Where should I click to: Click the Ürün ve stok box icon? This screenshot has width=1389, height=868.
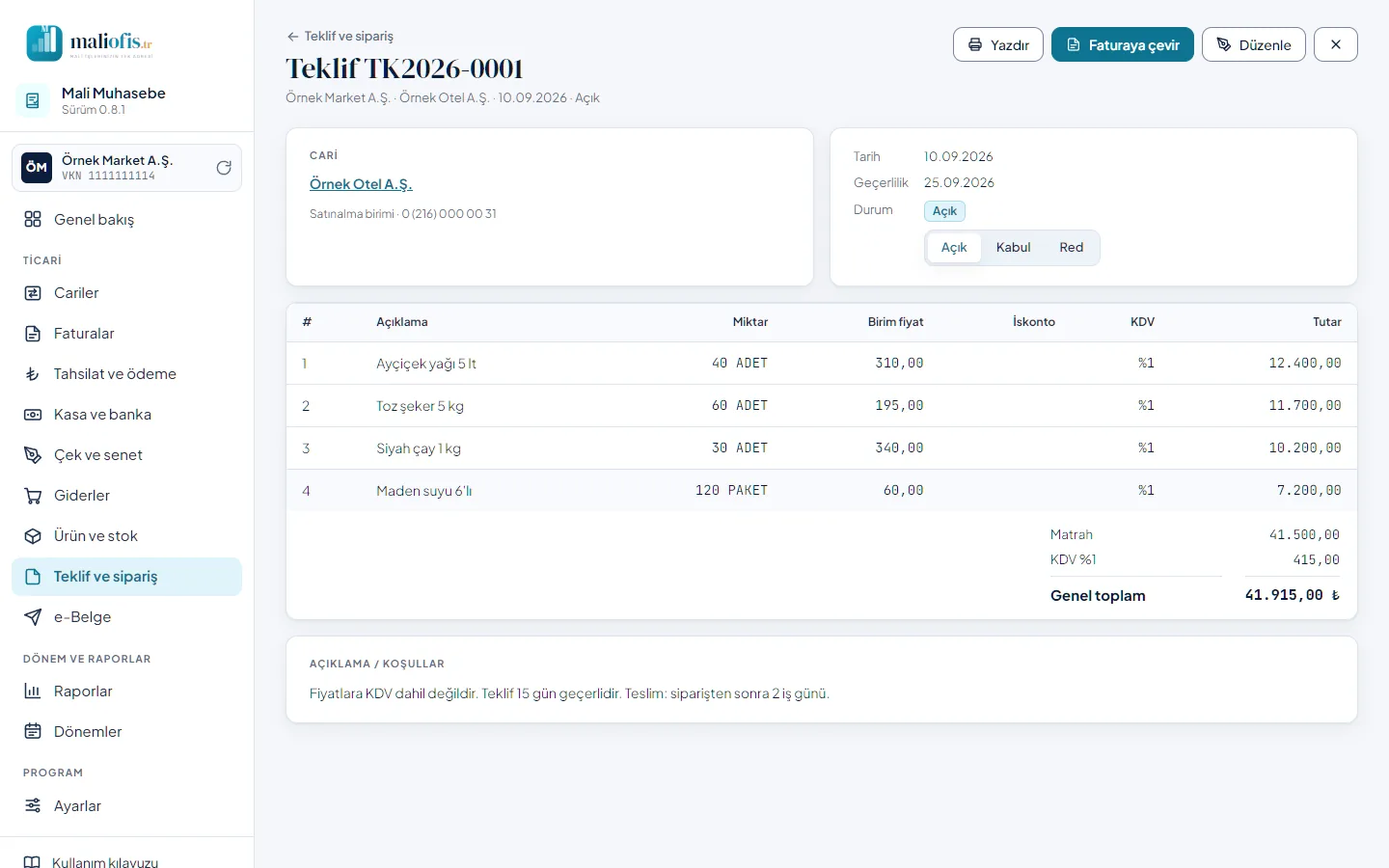[x=33, y=536]
